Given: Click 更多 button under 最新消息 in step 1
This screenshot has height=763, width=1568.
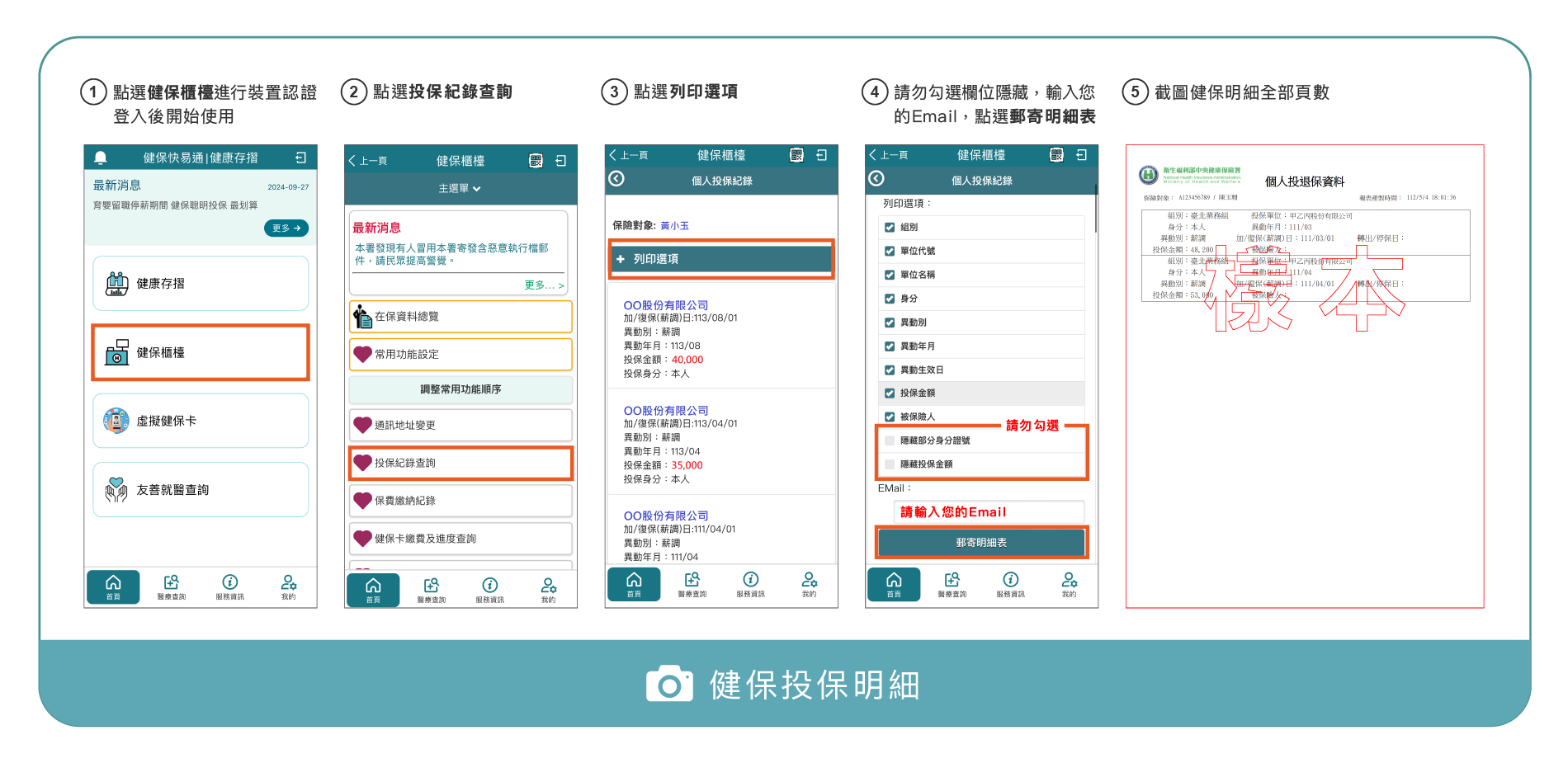Looking at the screenshot, I should pyautogui.click(x=286, y=228).
